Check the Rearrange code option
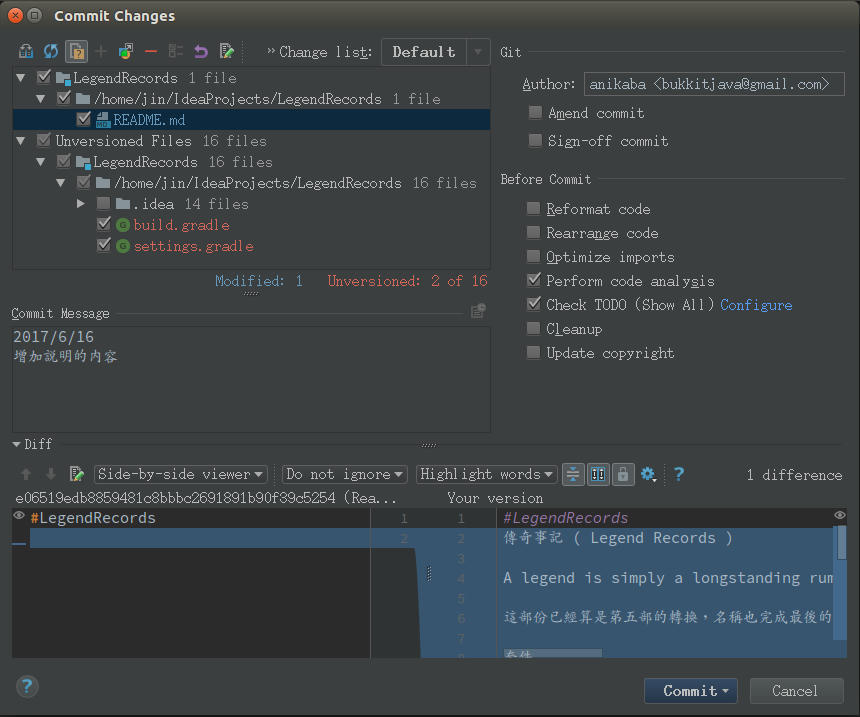The image size is (860, 717). tap(533, 233)
